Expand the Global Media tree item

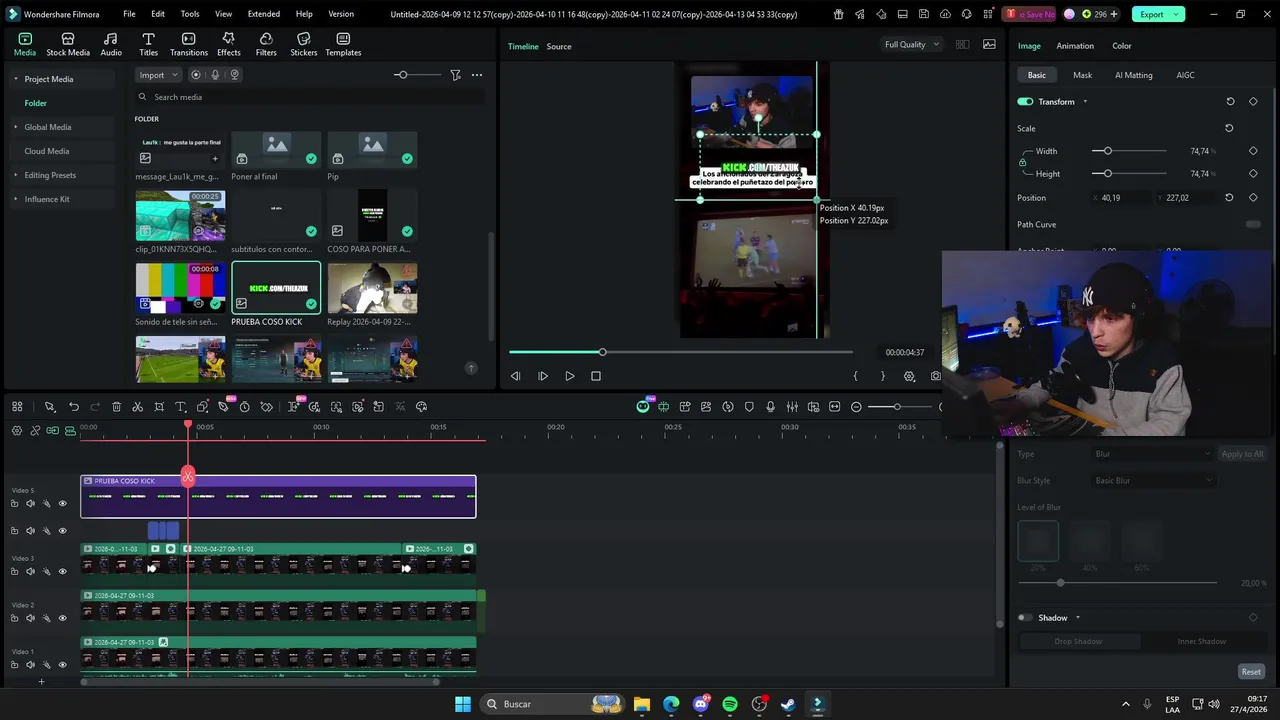point(15,127)
